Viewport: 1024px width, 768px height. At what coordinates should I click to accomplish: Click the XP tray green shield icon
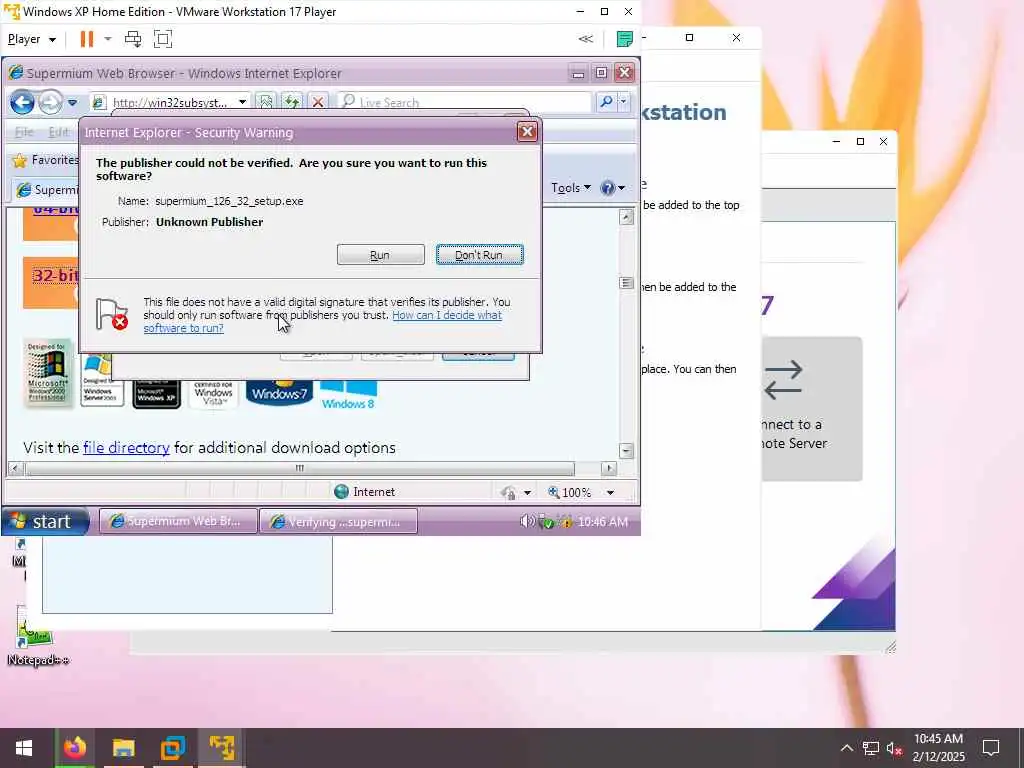pyautogui.click(x=547, y=522)
